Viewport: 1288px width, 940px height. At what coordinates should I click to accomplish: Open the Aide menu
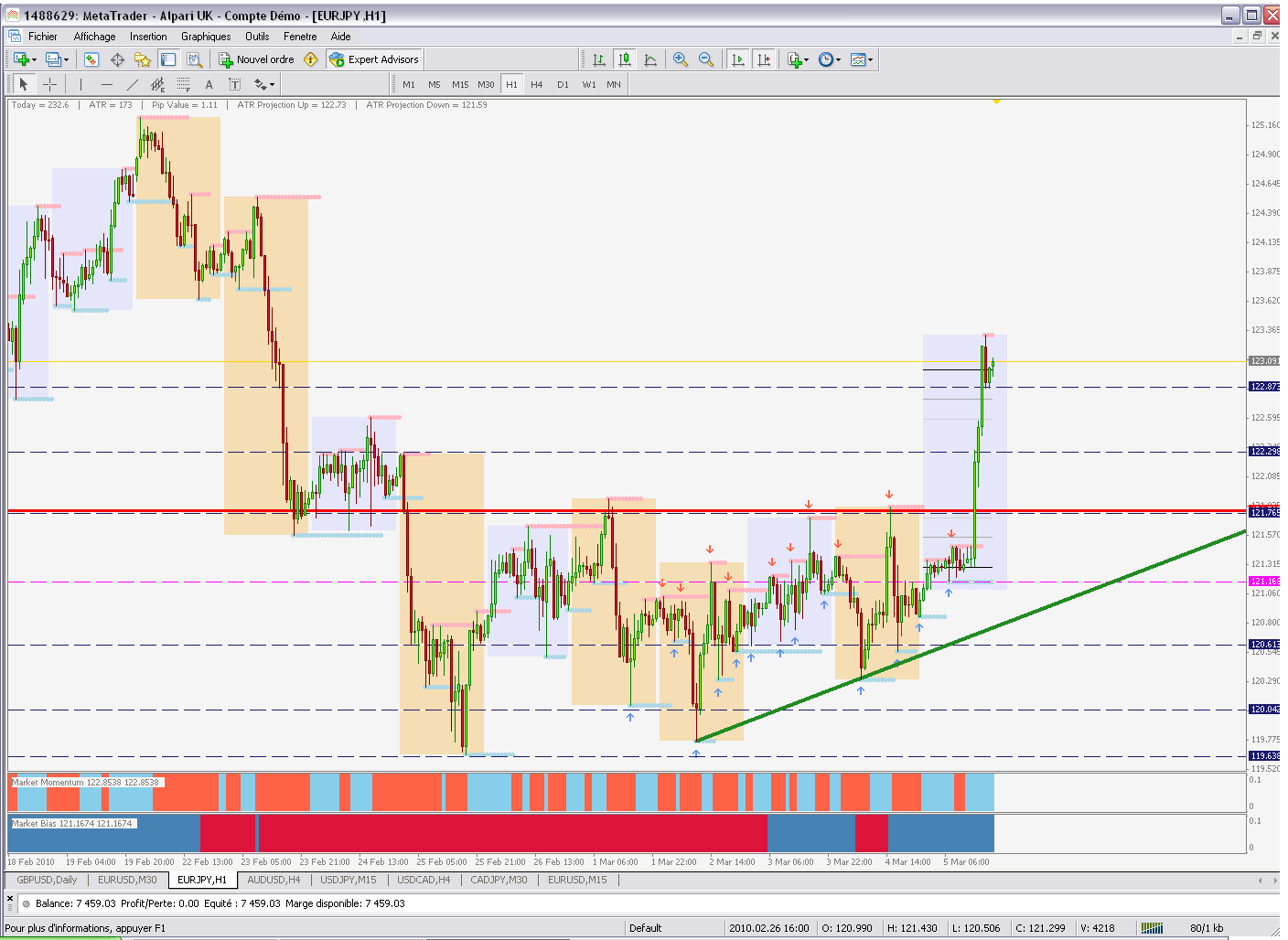(341, 37)
